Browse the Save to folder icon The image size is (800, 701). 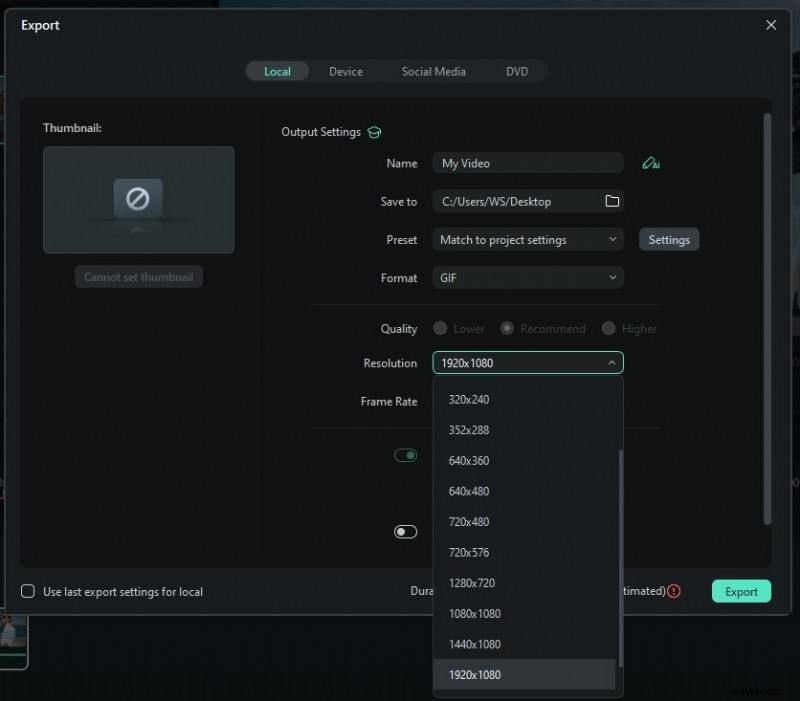click(610, 201)
